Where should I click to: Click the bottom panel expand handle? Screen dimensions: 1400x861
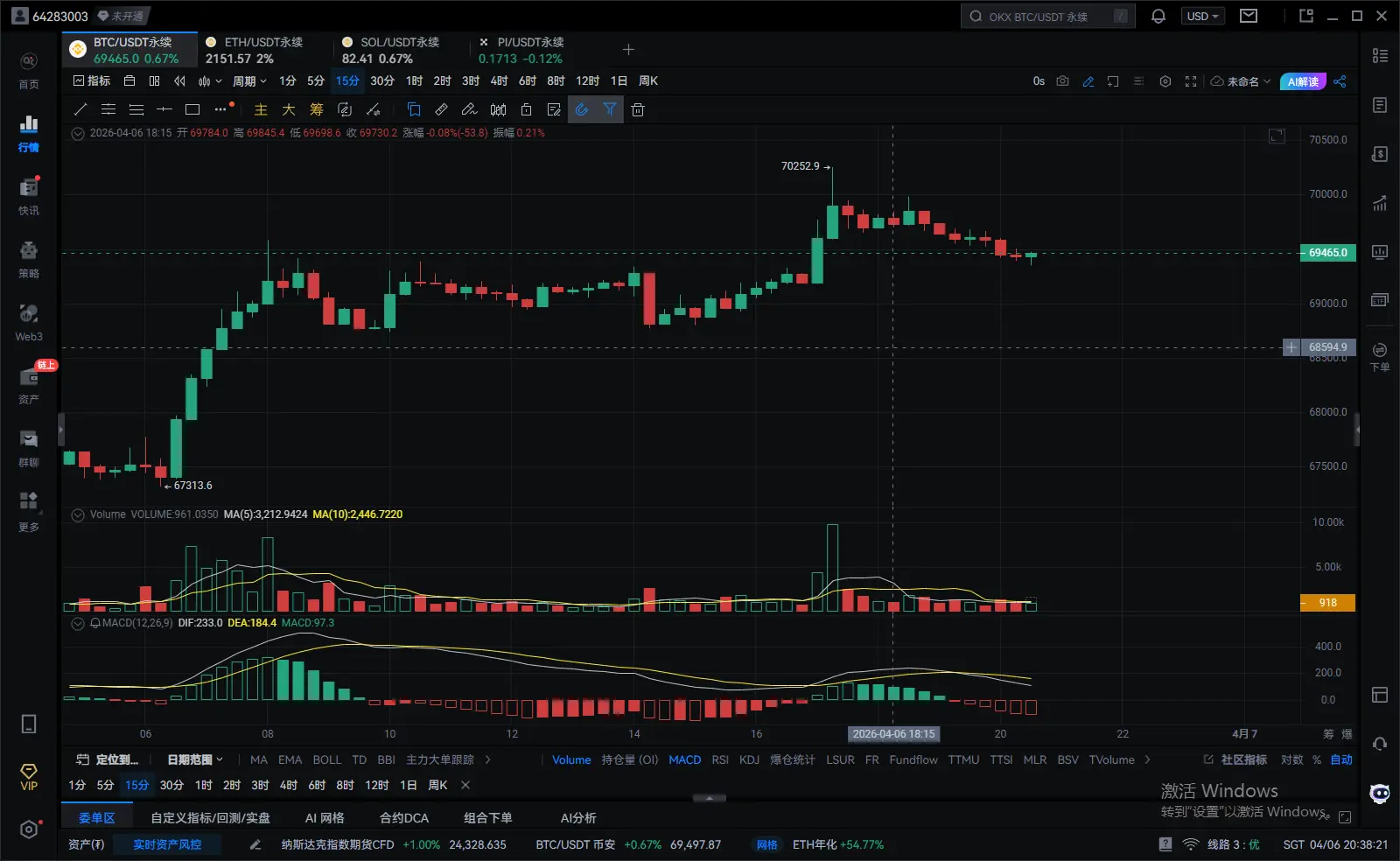[x=709, y=798]
